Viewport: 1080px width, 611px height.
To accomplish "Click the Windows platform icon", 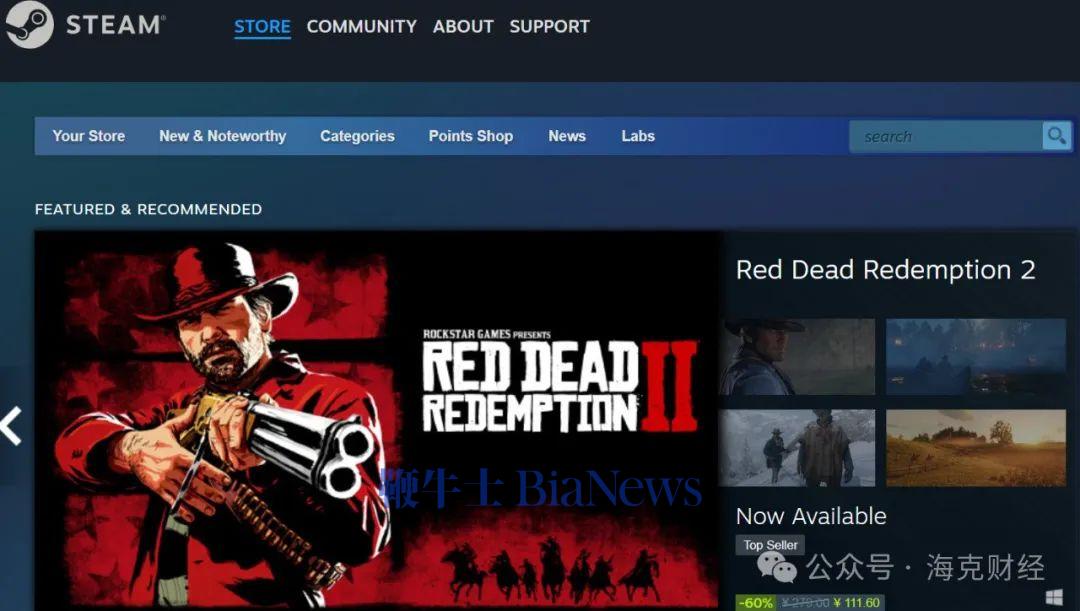I will pyautogui.click(x=1054, y=597).
